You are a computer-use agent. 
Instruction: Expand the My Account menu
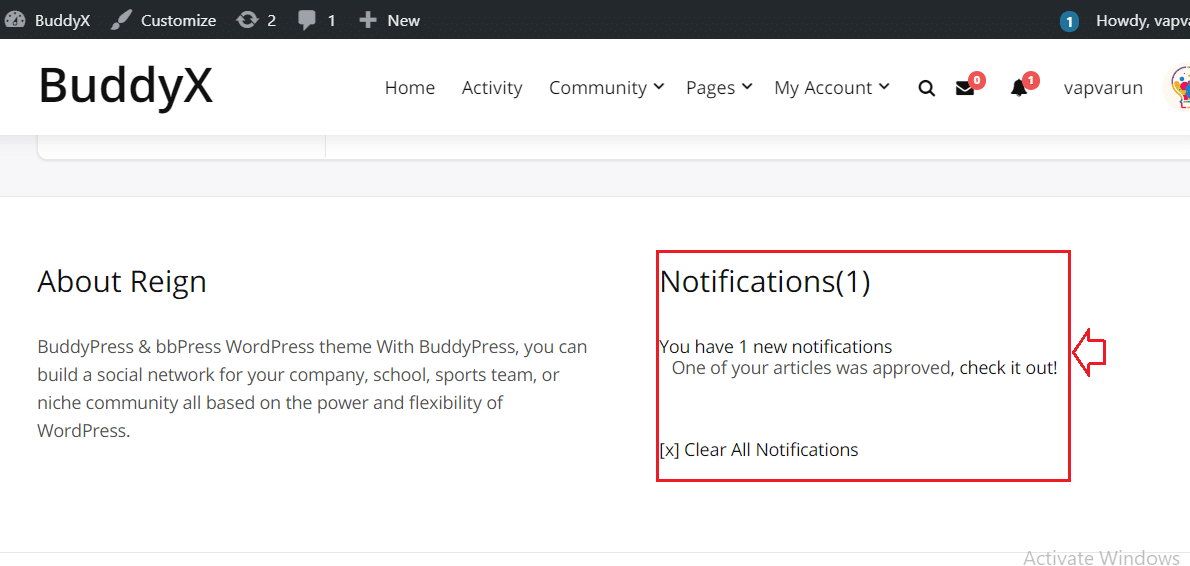[832, 88]
